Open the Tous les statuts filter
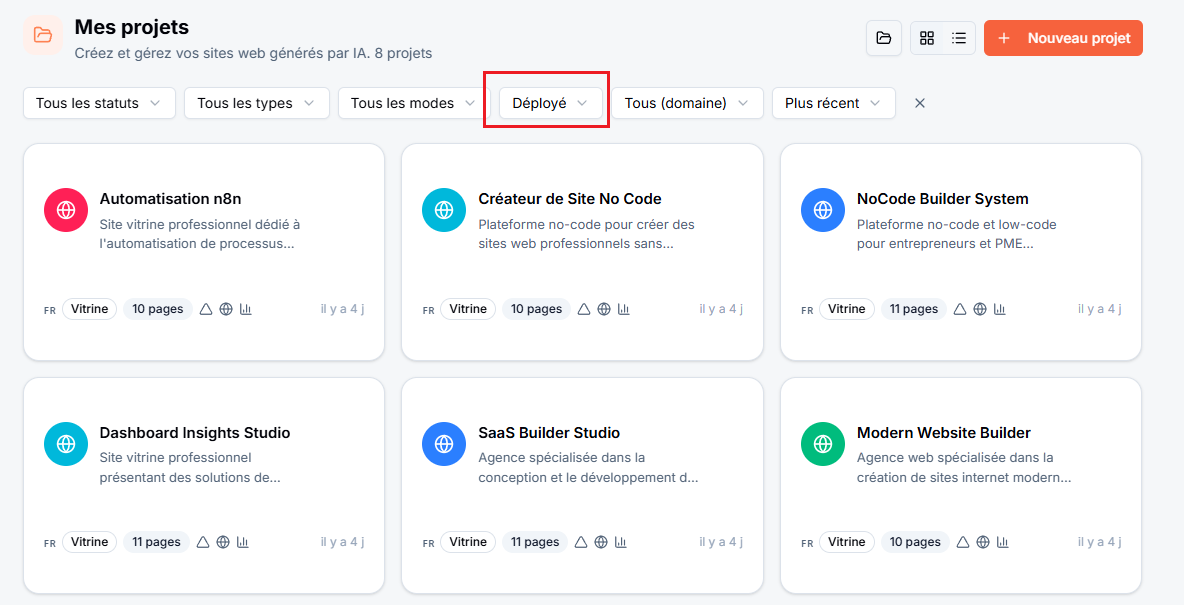Image resolution: width=1184 pixels, height=605 pixels. pos(100,103)
